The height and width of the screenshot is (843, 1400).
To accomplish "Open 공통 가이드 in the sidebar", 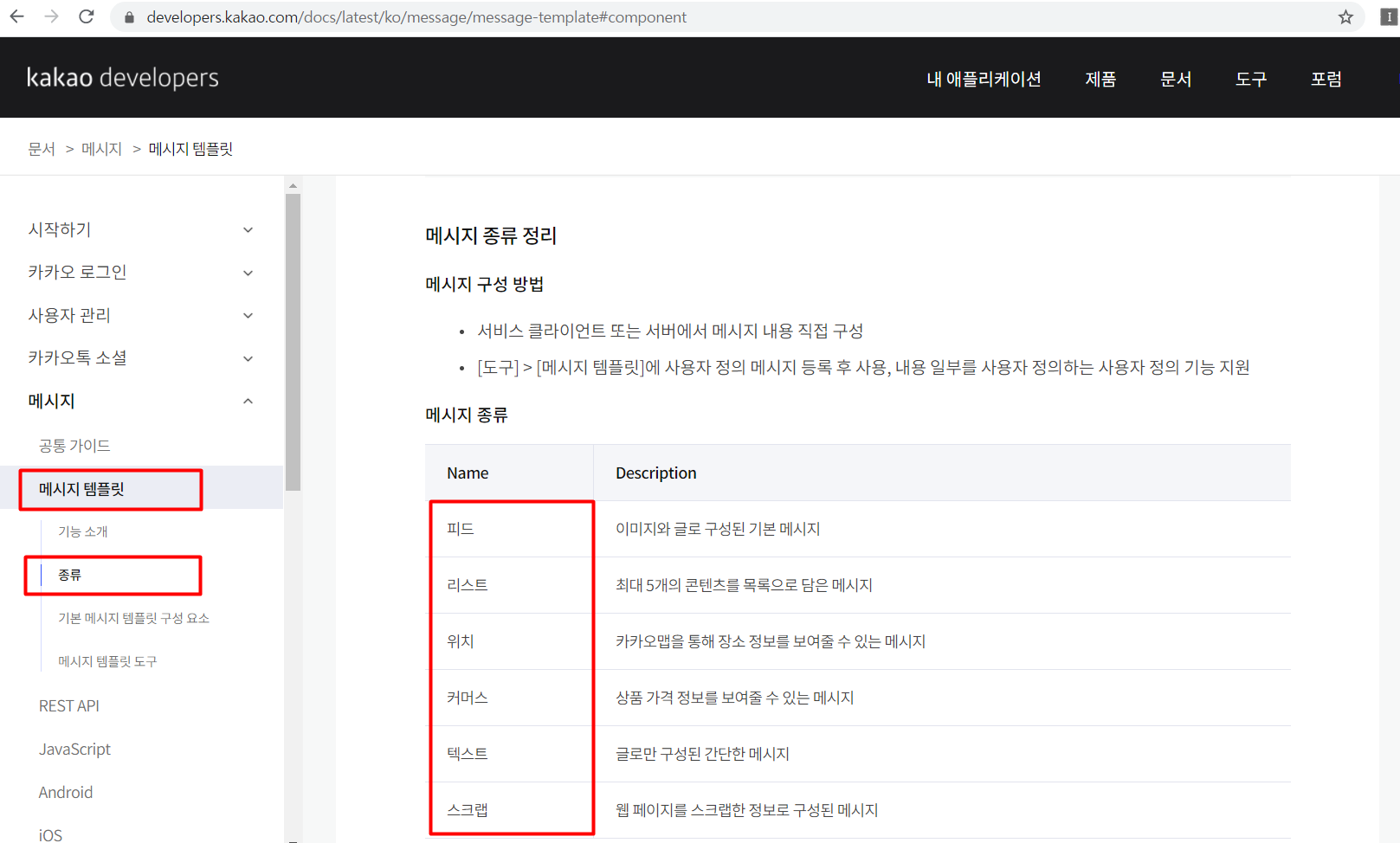I will coord(74,446).
